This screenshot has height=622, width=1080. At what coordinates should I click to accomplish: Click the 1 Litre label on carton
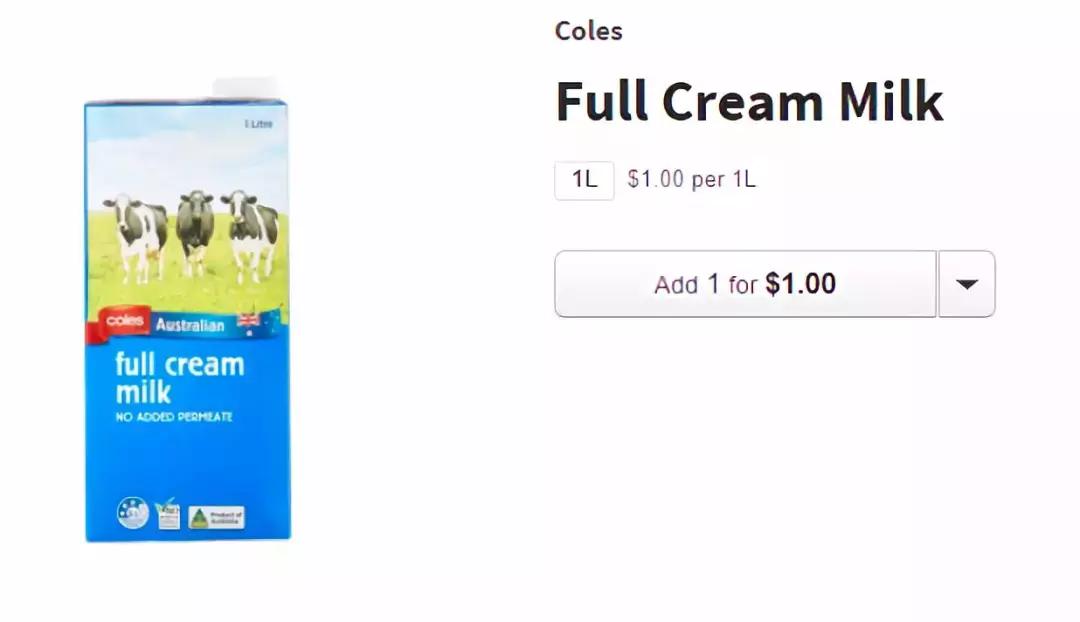pos(258,124)
